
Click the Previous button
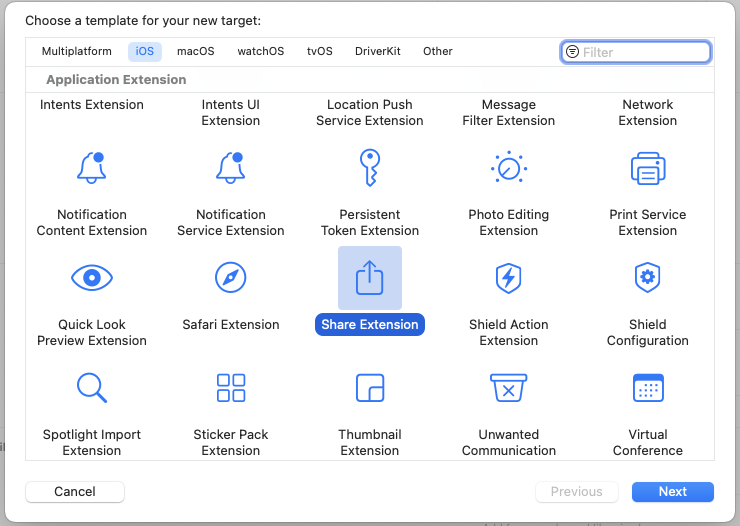coord(576,492)
